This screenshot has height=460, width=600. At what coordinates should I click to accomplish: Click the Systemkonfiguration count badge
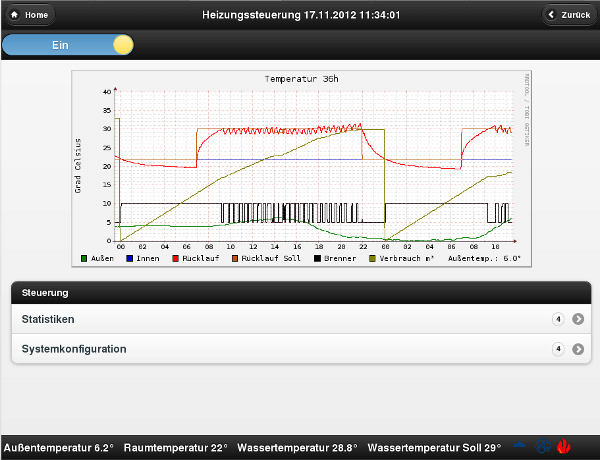[558, 349]
